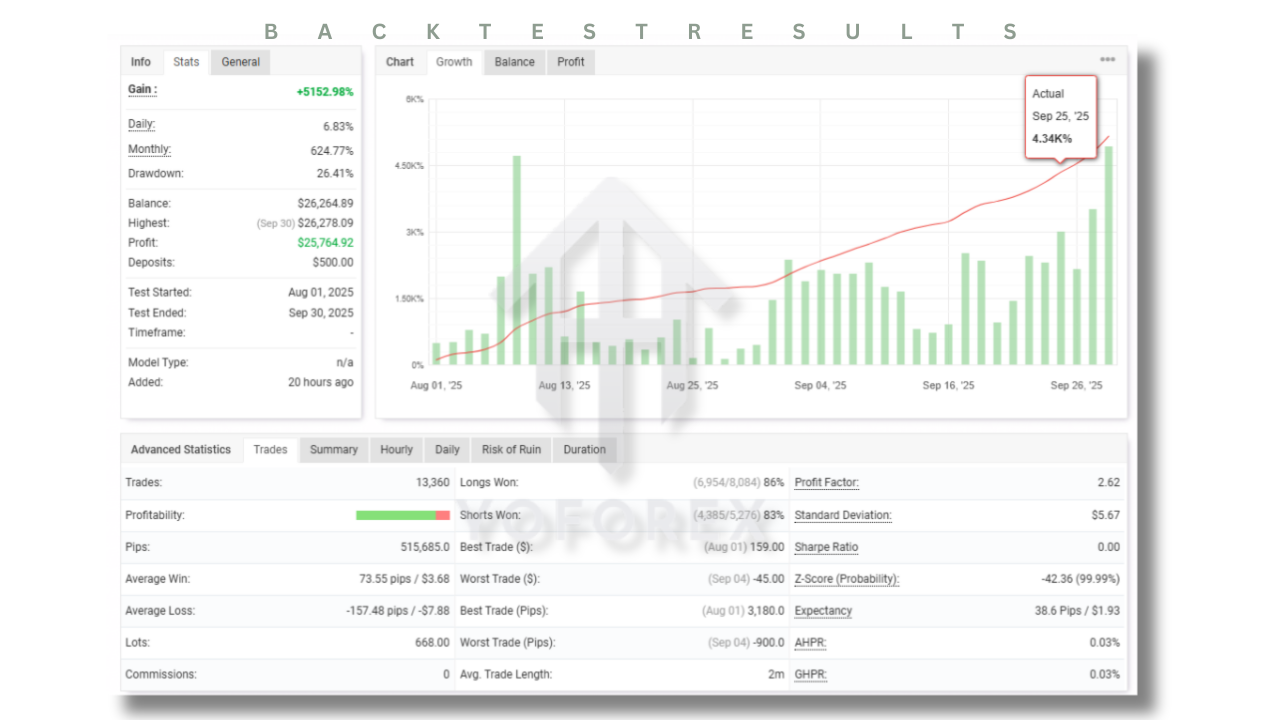Select the Growth chart tab

coord(454,62)
